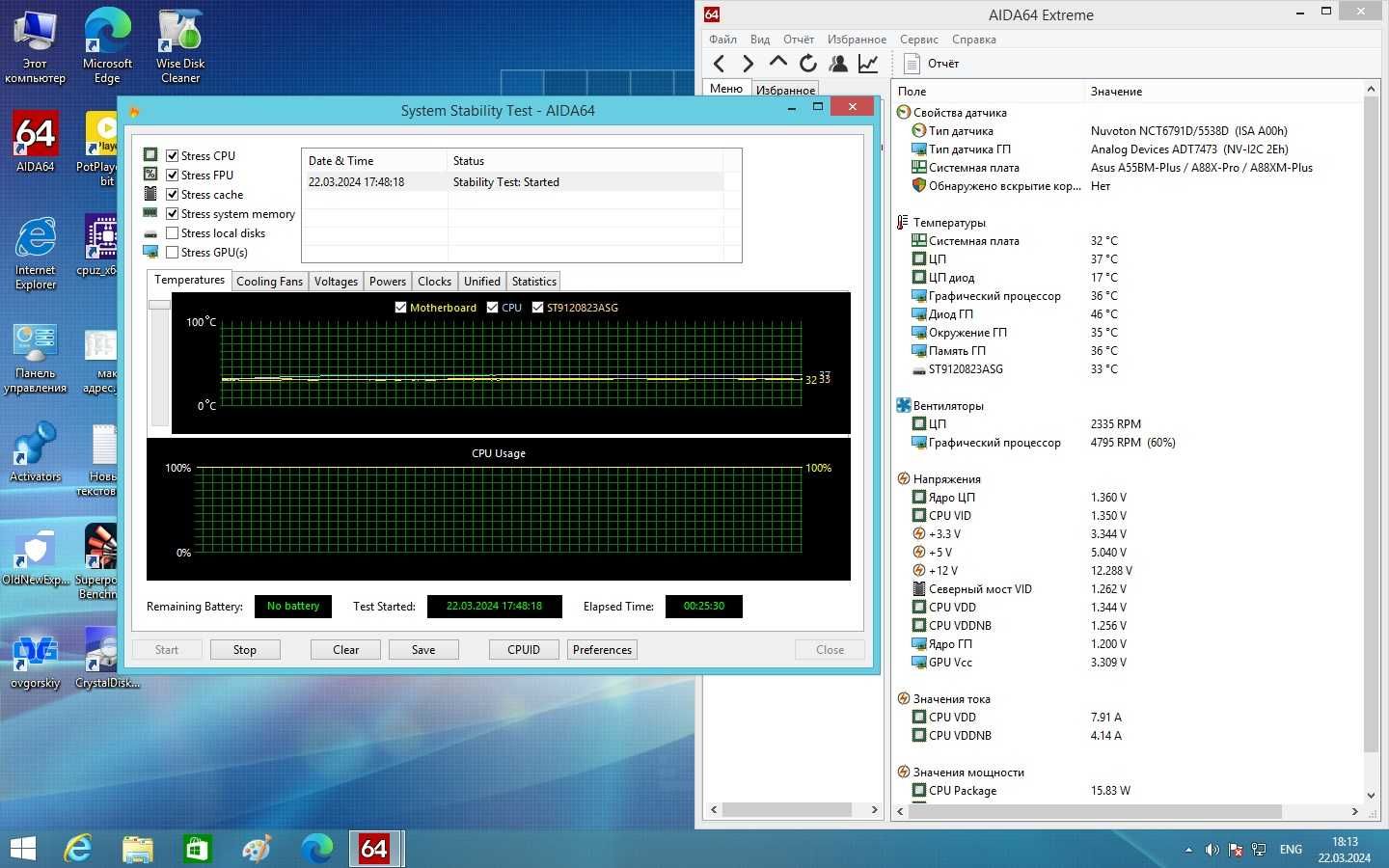Screen dimensions: 1389x868
Task: Click the volume speaker tray icon
Action: click(1212, 850)
